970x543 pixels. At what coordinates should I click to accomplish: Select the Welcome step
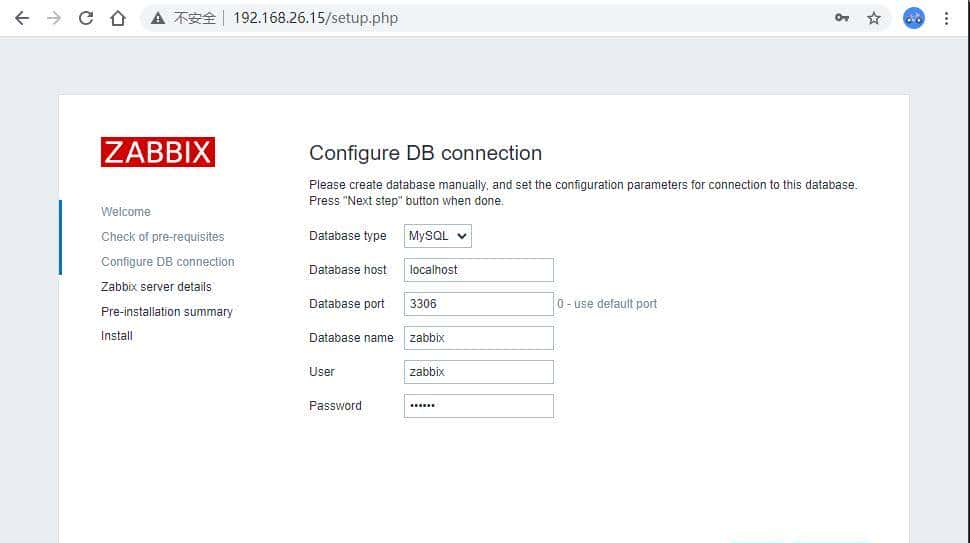(x=126, y=212)
